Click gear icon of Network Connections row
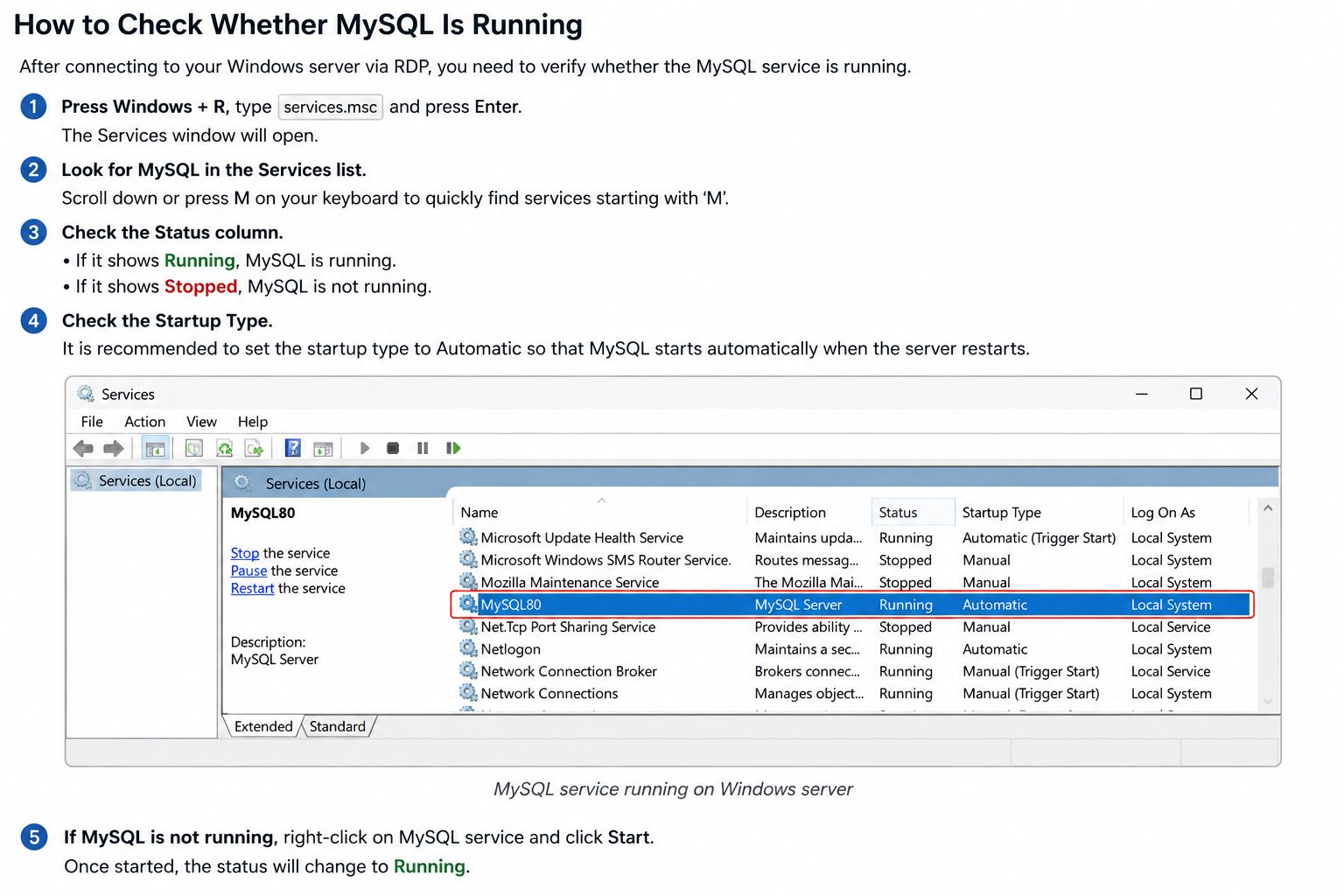1344x896 pixels. 468,693
